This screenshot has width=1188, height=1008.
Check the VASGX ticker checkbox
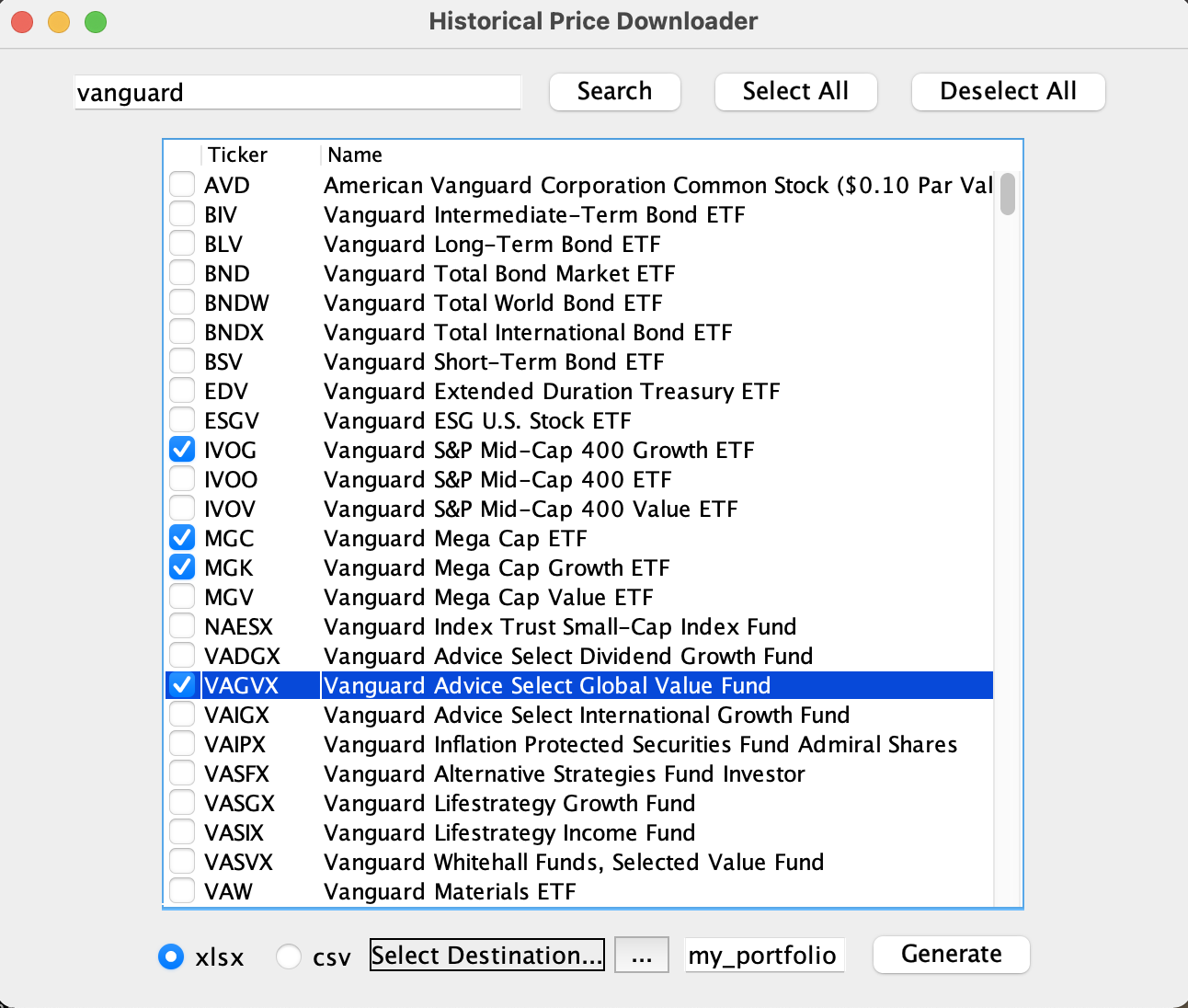click(182, 803)
